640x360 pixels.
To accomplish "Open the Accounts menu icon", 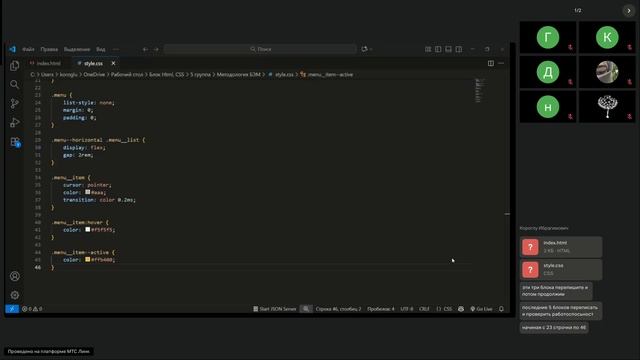I will (15, 276).
